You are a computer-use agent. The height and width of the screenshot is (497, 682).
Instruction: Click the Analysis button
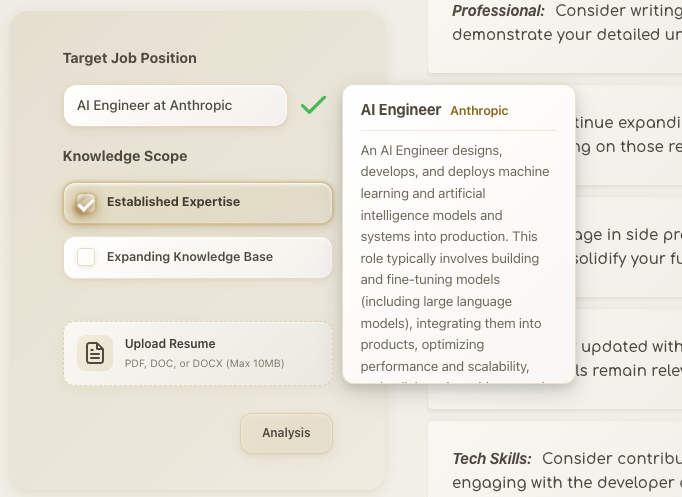pos(286,433)
